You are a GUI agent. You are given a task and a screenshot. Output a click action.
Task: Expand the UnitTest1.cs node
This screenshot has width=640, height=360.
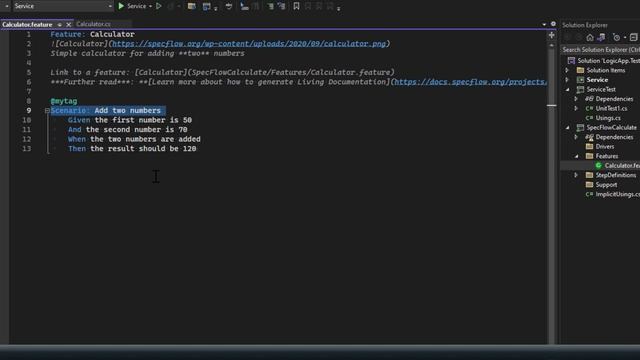[576, 108]
